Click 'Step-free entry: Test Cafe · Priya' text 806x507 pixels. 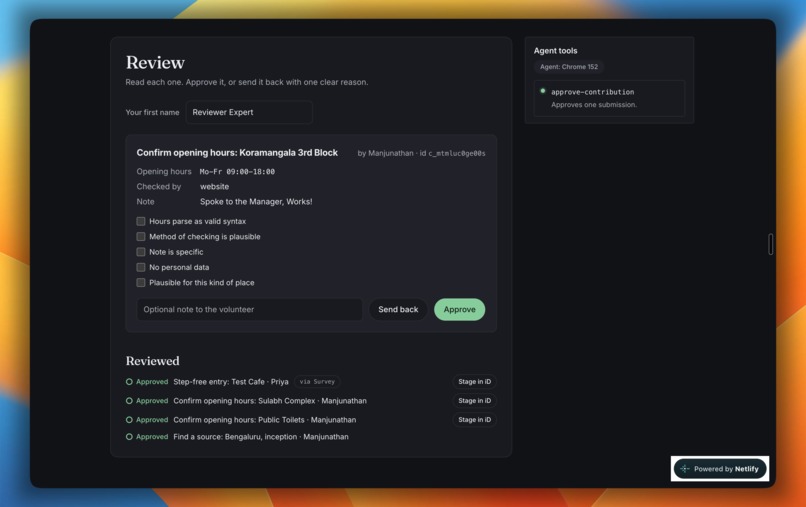coord(231,382)
